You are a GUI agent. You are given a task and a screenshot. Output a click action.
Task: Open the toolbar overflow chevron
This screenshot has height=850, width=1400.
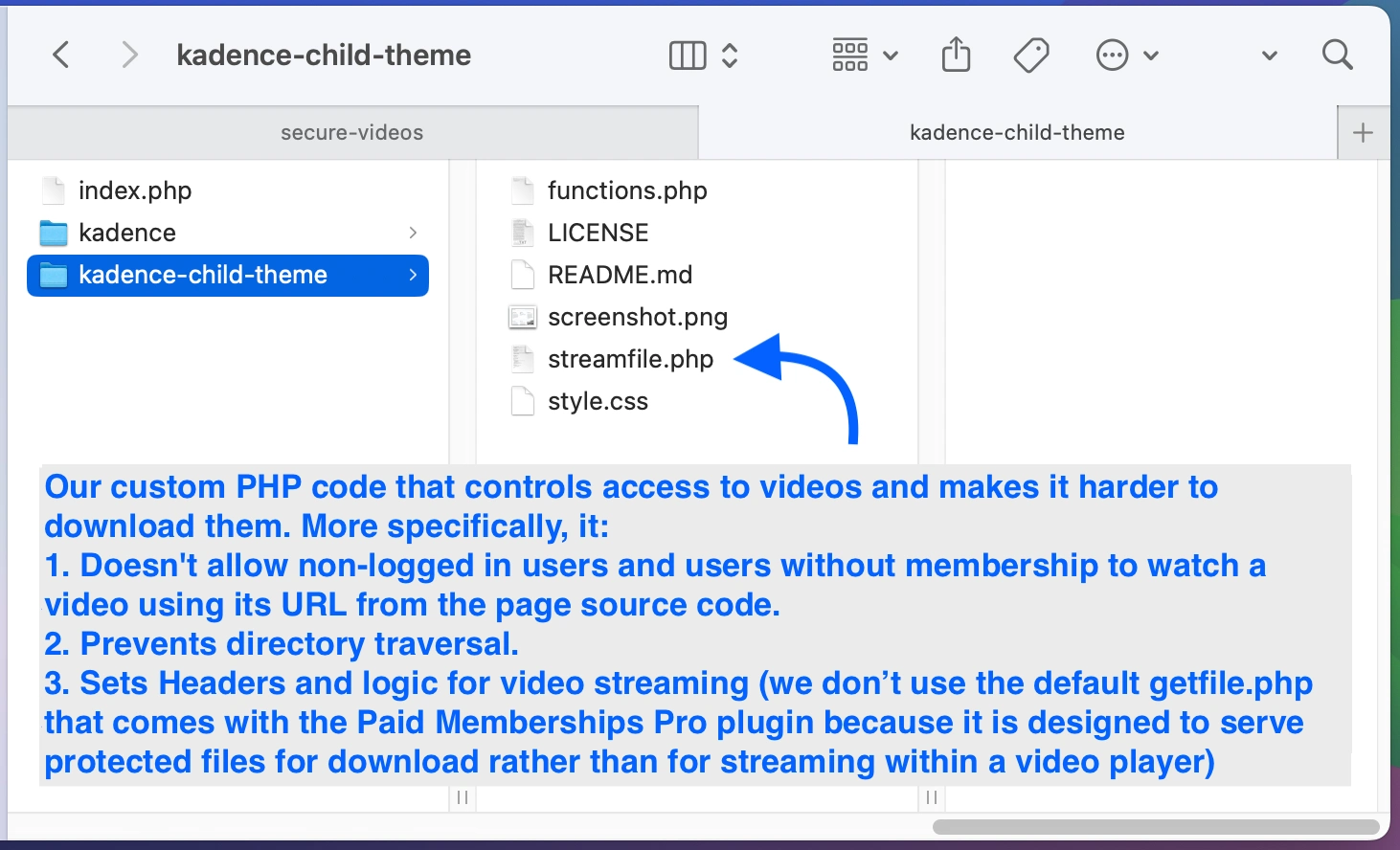[1270, 56]
